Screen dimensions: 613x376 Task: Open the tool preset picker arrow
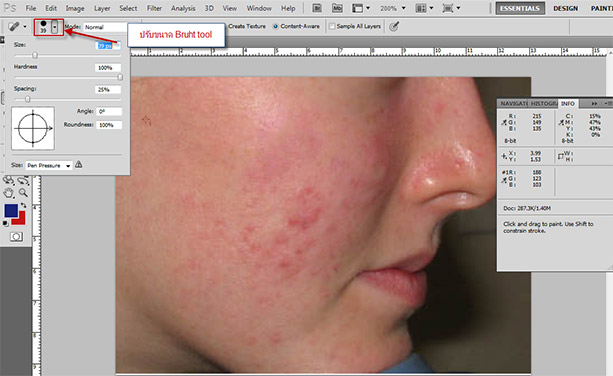point(25,27)
